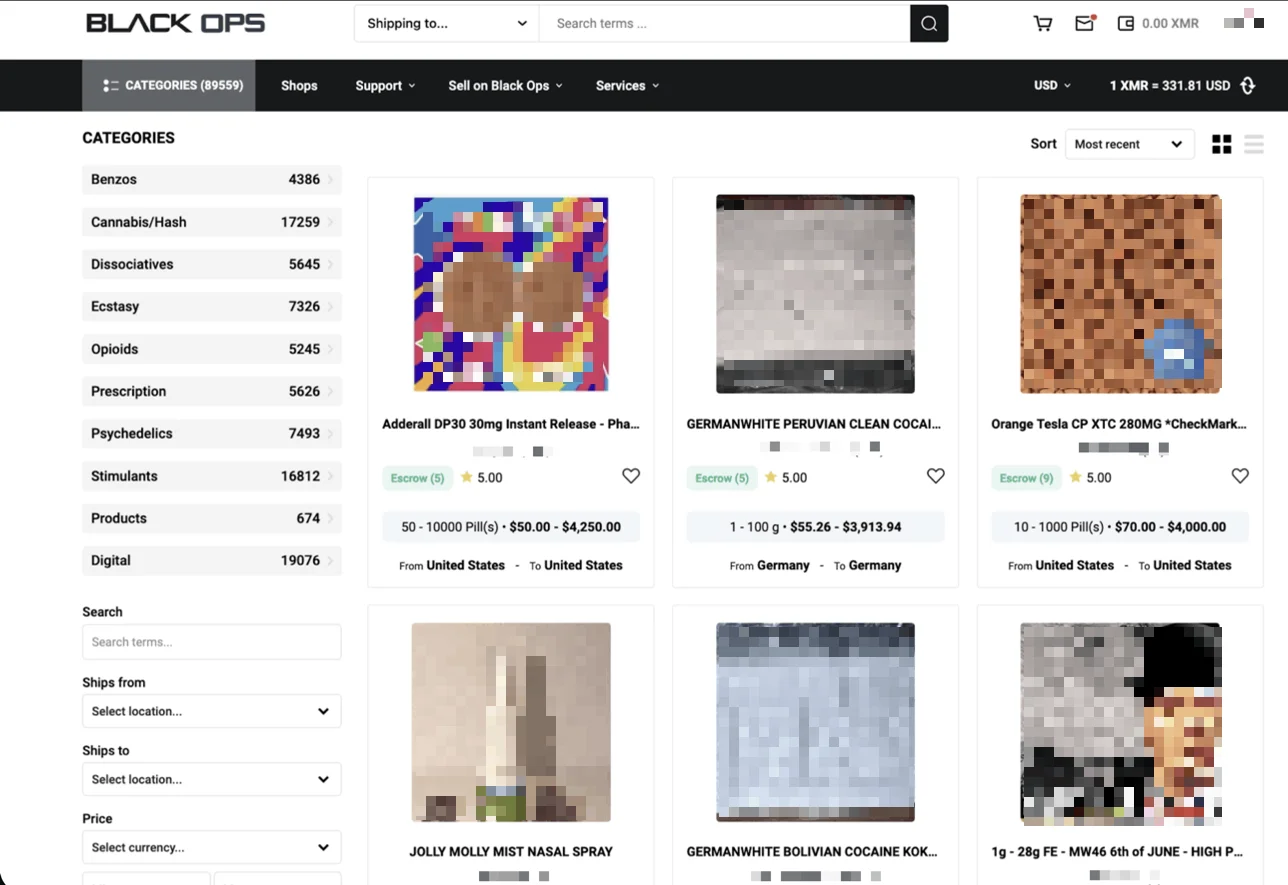The height and width of the screenshot is (885, 1288).
Task: Open 'JOLLY MOLLY MIST NASAL SPRAY' listing title
Action: (511, 852)
